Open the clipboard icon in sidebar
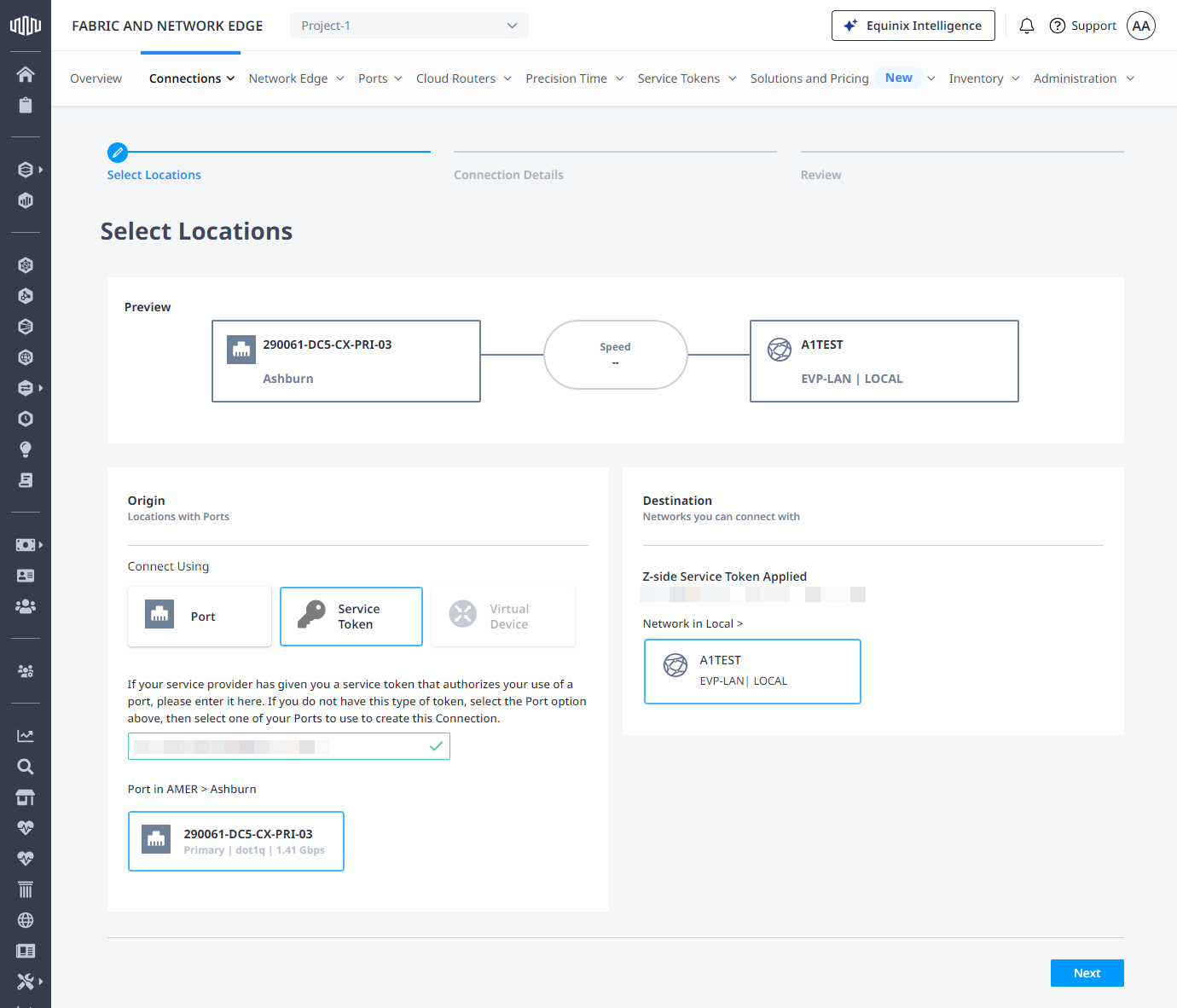1177x1008 pixels. [26, 105]
